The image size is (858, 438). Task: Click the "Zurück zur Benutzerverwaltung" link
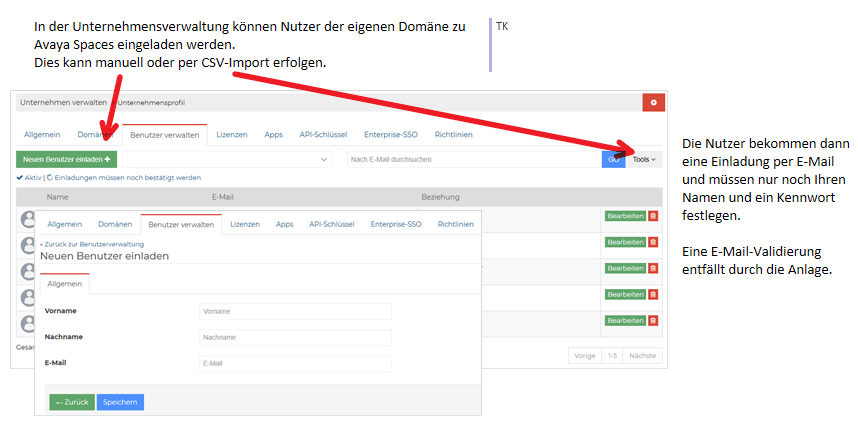92,244
